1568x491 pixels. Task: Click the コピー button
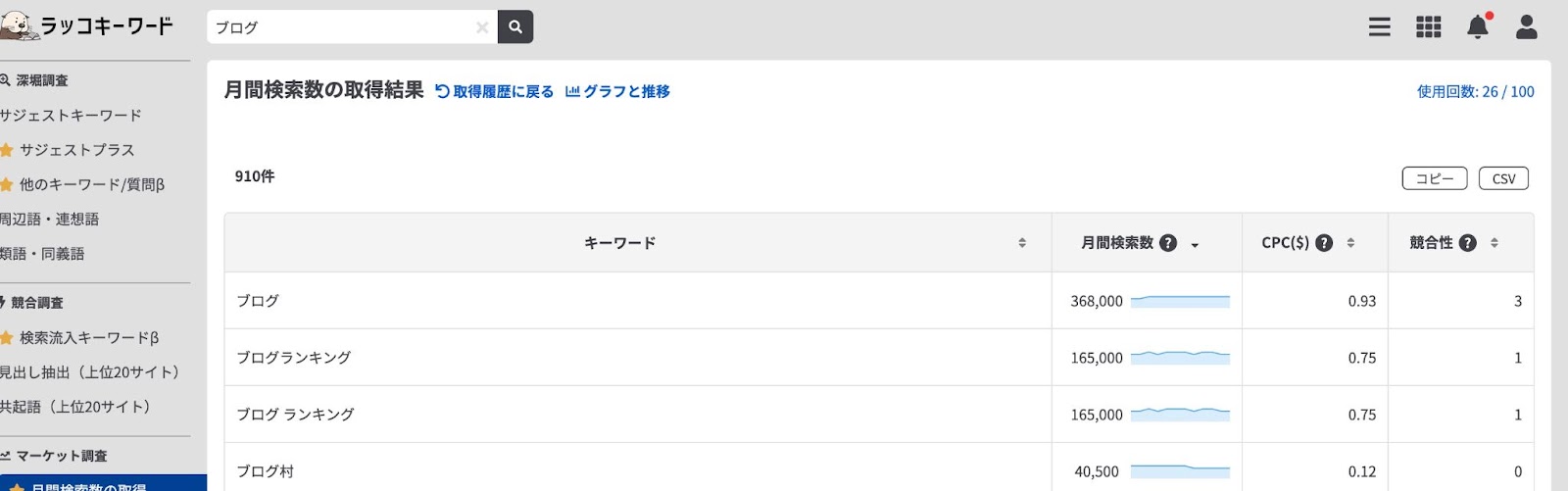[x=1435, y=178]
